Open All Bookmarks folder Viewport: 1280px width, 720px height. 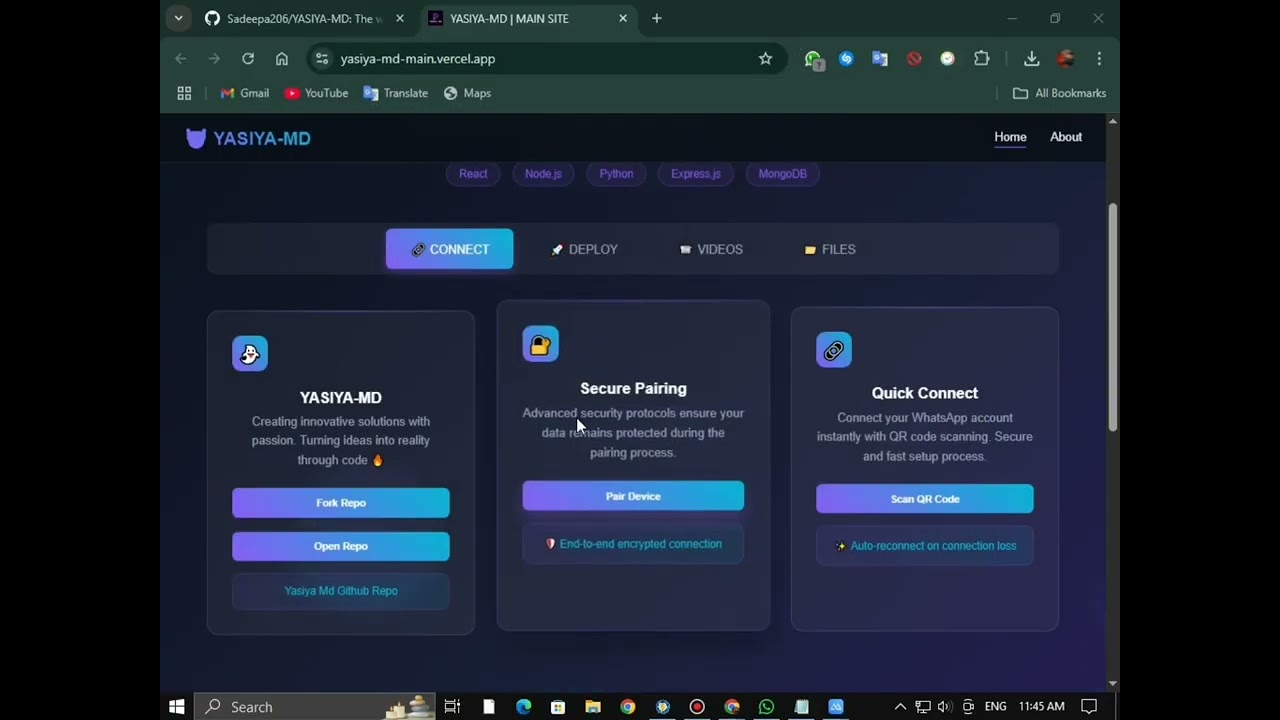pyautogui.click(x=1059, y=93)
